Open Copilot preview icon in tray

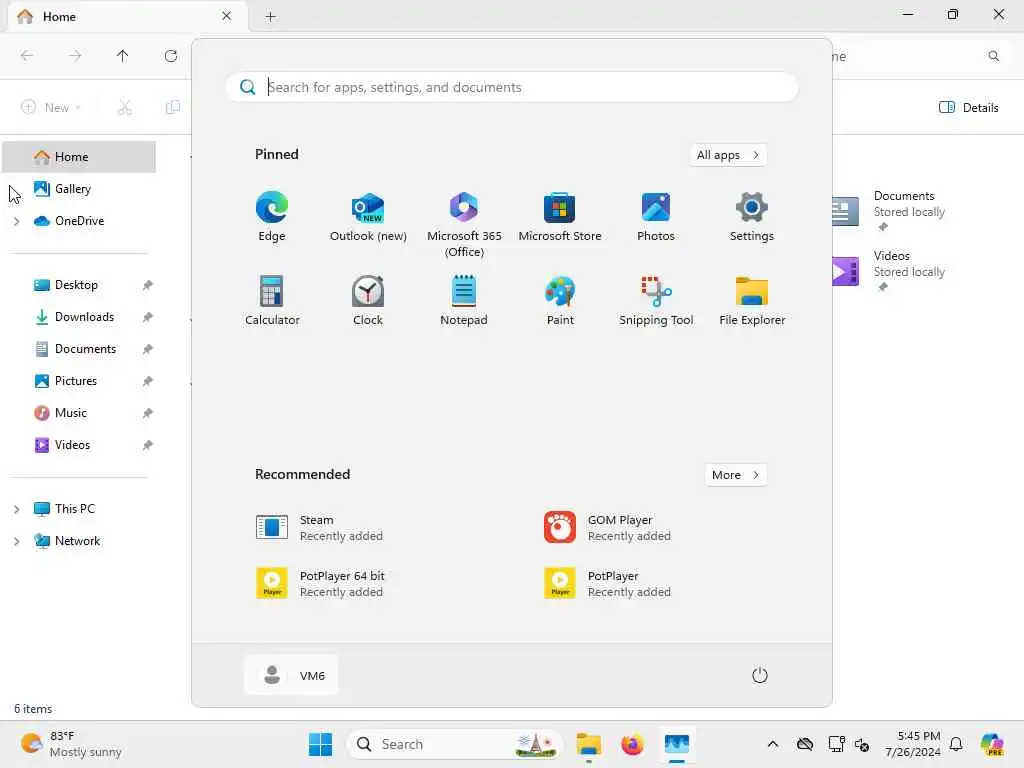992,744
